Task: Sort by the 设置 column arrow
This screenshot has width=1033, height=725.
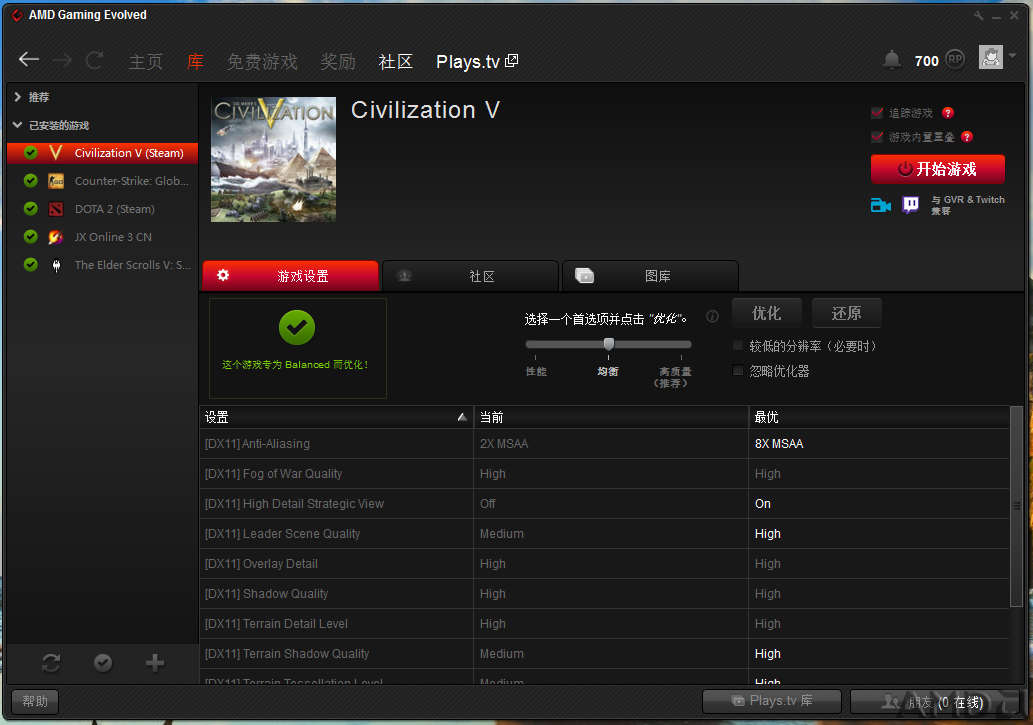Action: click(x=462, y=417)
